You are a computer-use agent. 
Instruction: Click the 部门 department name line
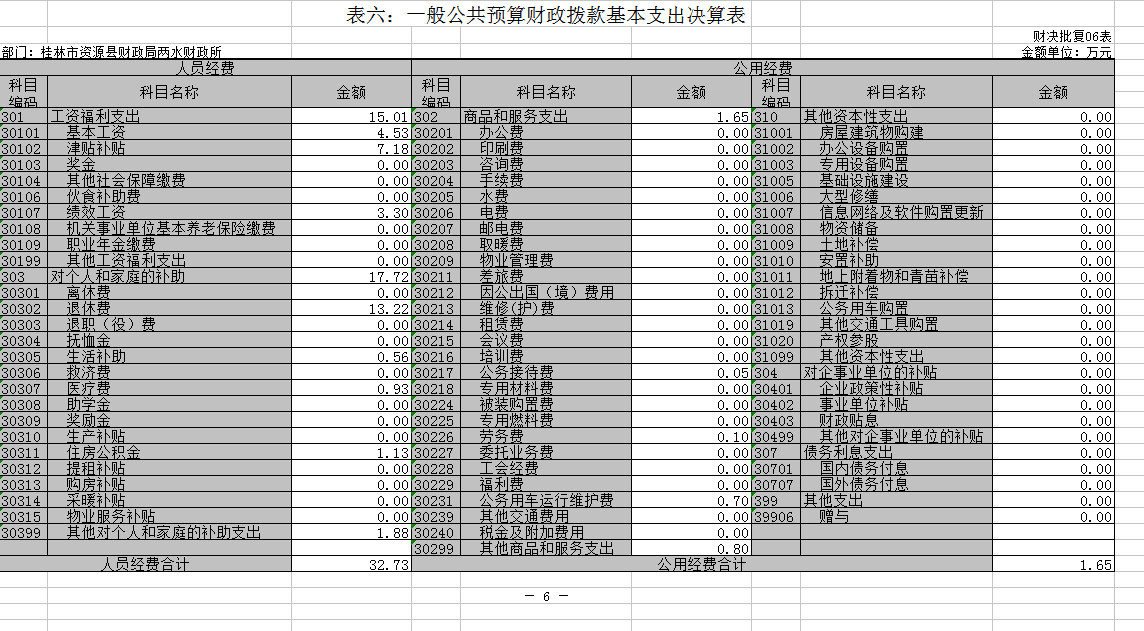[x=112, y=52]
